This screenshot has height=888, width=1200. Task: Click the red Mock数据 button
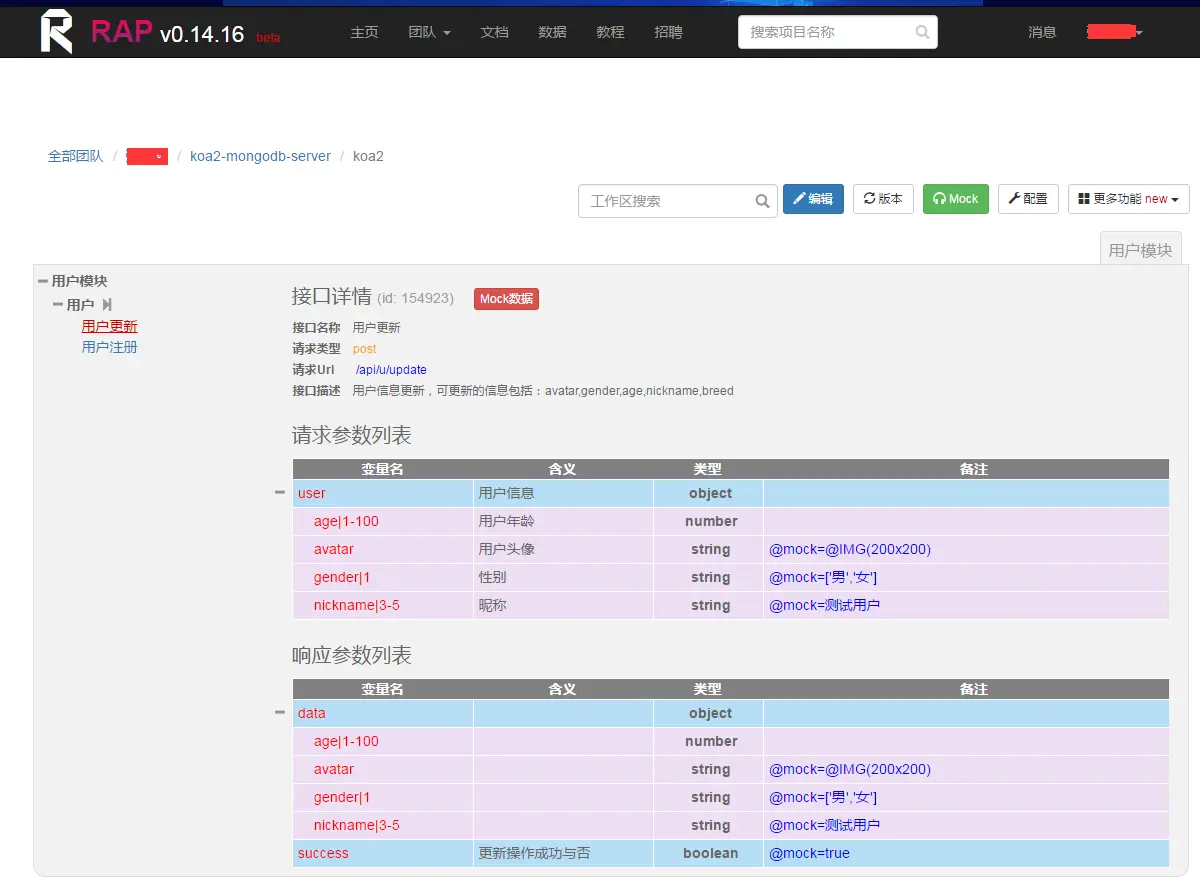coord(506,298)
